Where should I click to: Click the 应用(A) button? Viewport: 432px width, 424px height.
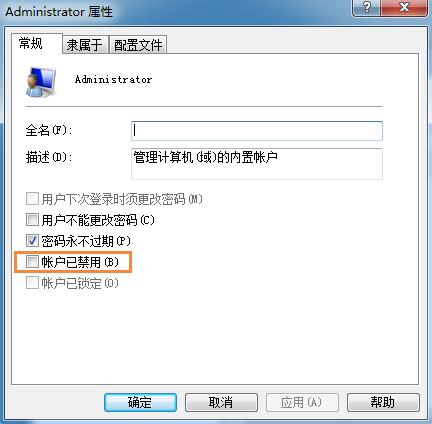(302, 402)
